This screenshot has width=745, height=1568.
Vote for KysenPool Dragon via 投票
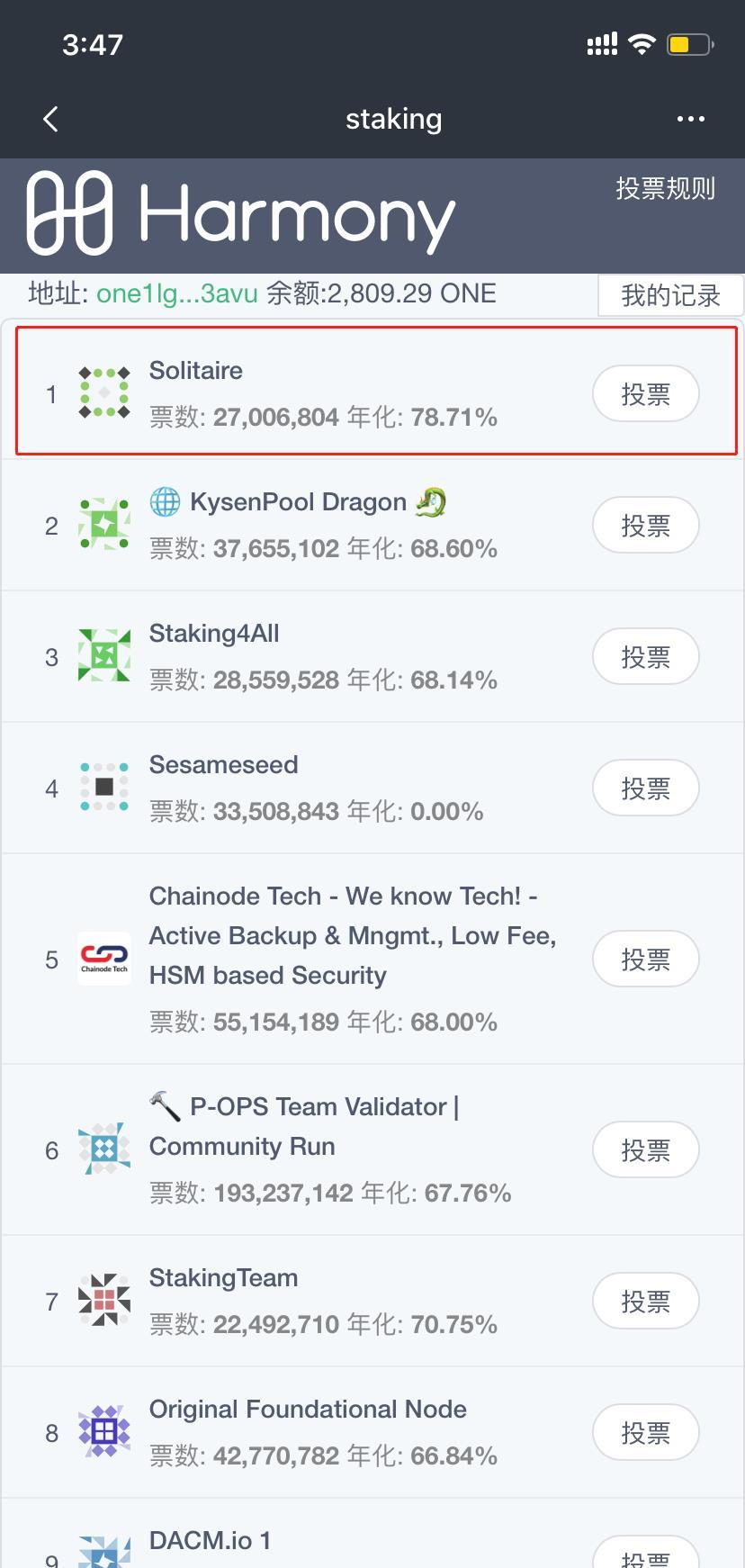coord(646,526)
